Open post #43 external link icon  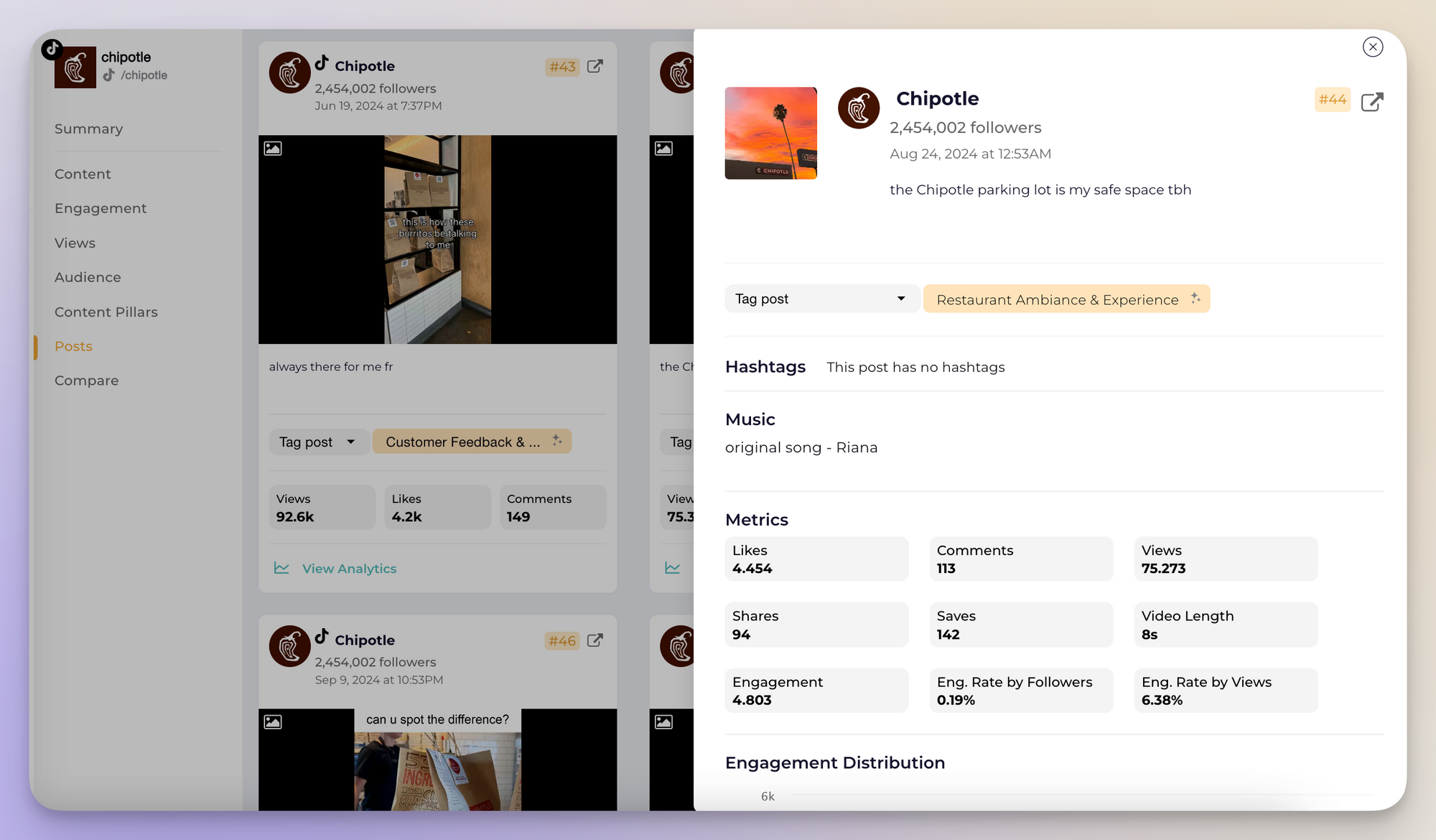(595, 66)
